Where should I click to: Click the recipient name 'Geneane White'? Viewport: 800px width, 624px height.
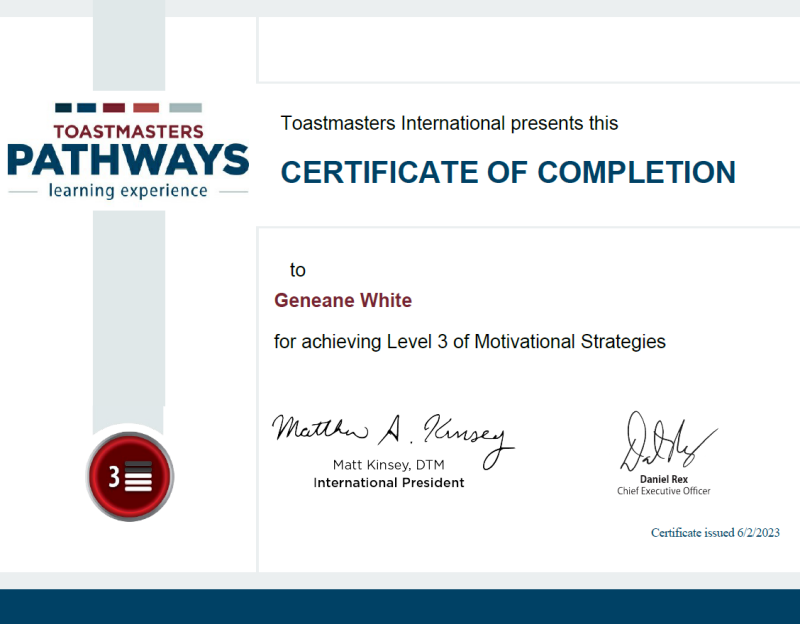coord(343,301)
